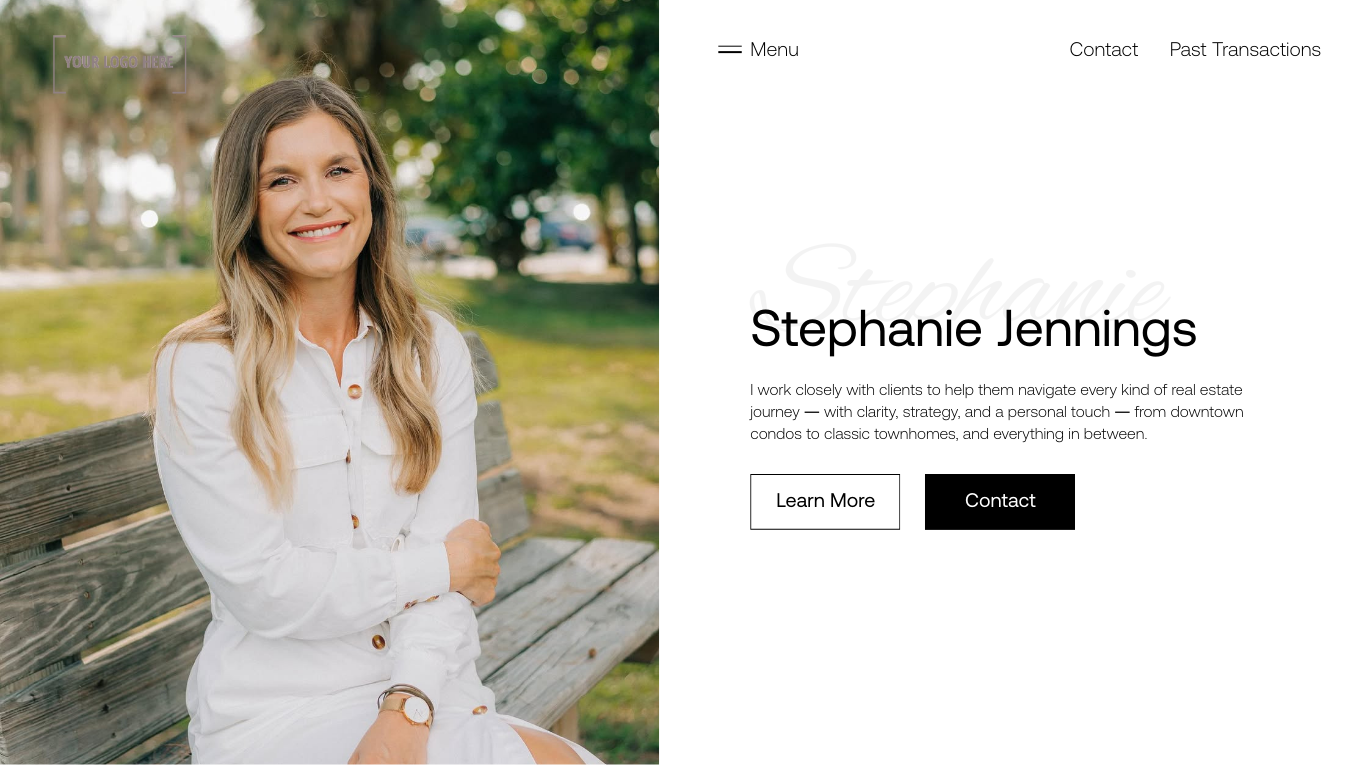Screen dimensions: 1366x768
Task: Click the white dress button near collar
Action: [354, 391]
